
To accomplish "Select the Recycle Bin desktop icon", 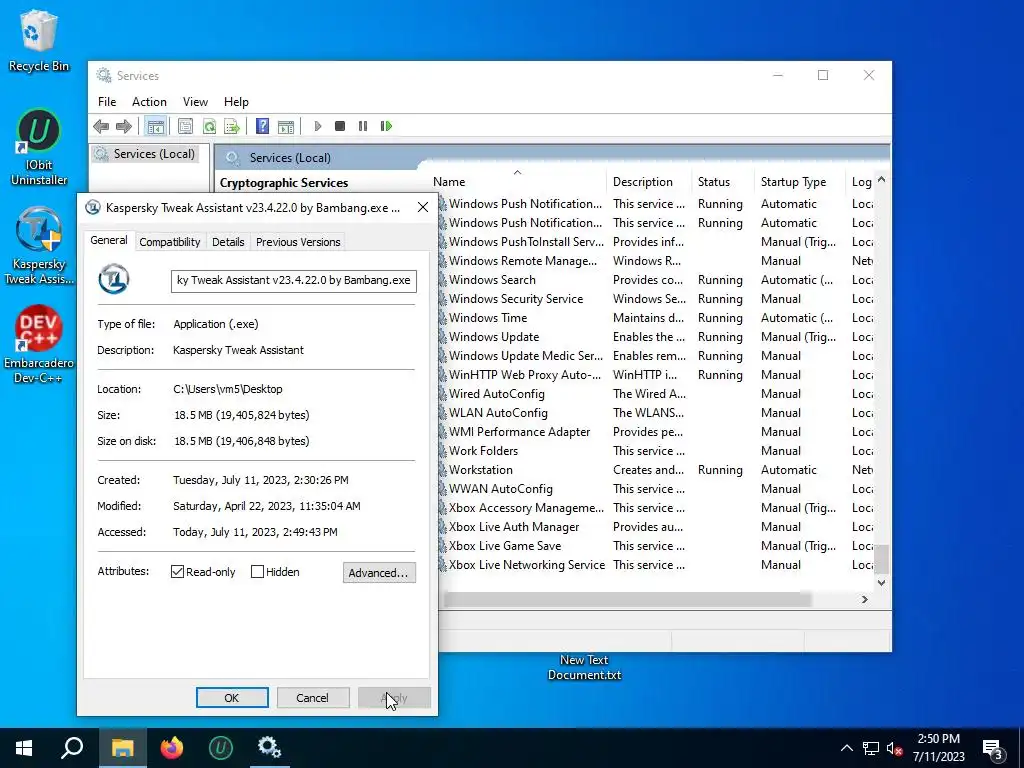I will (39, 40).
